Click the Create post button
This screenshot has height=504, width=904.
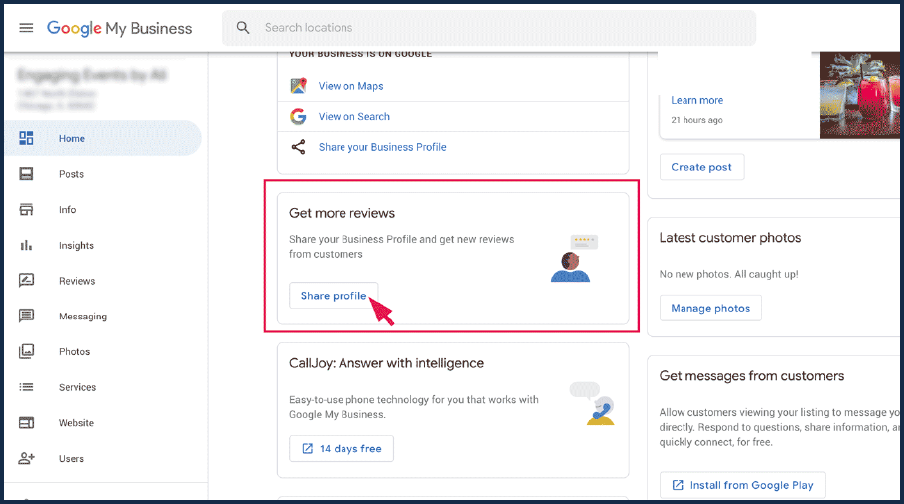702,167
